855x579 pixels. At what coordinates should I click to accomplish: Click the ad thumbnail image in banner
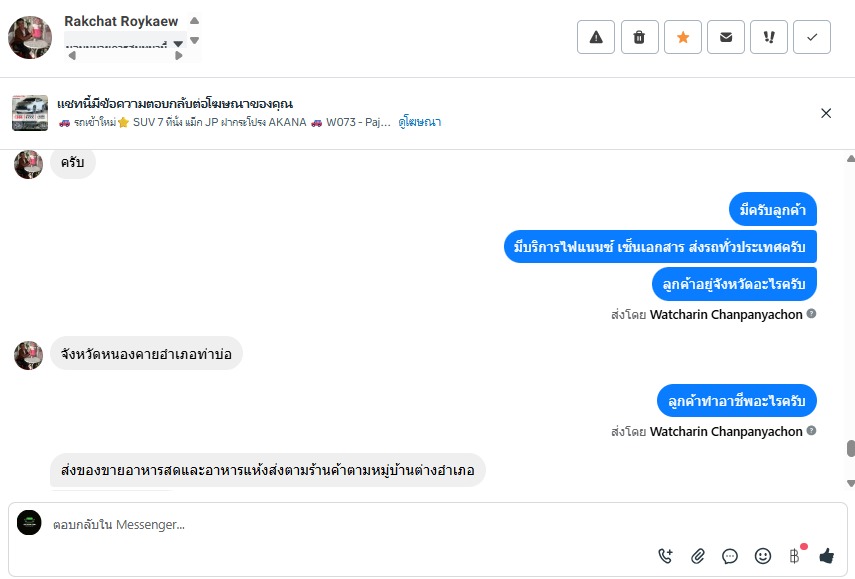coord(30,113)
